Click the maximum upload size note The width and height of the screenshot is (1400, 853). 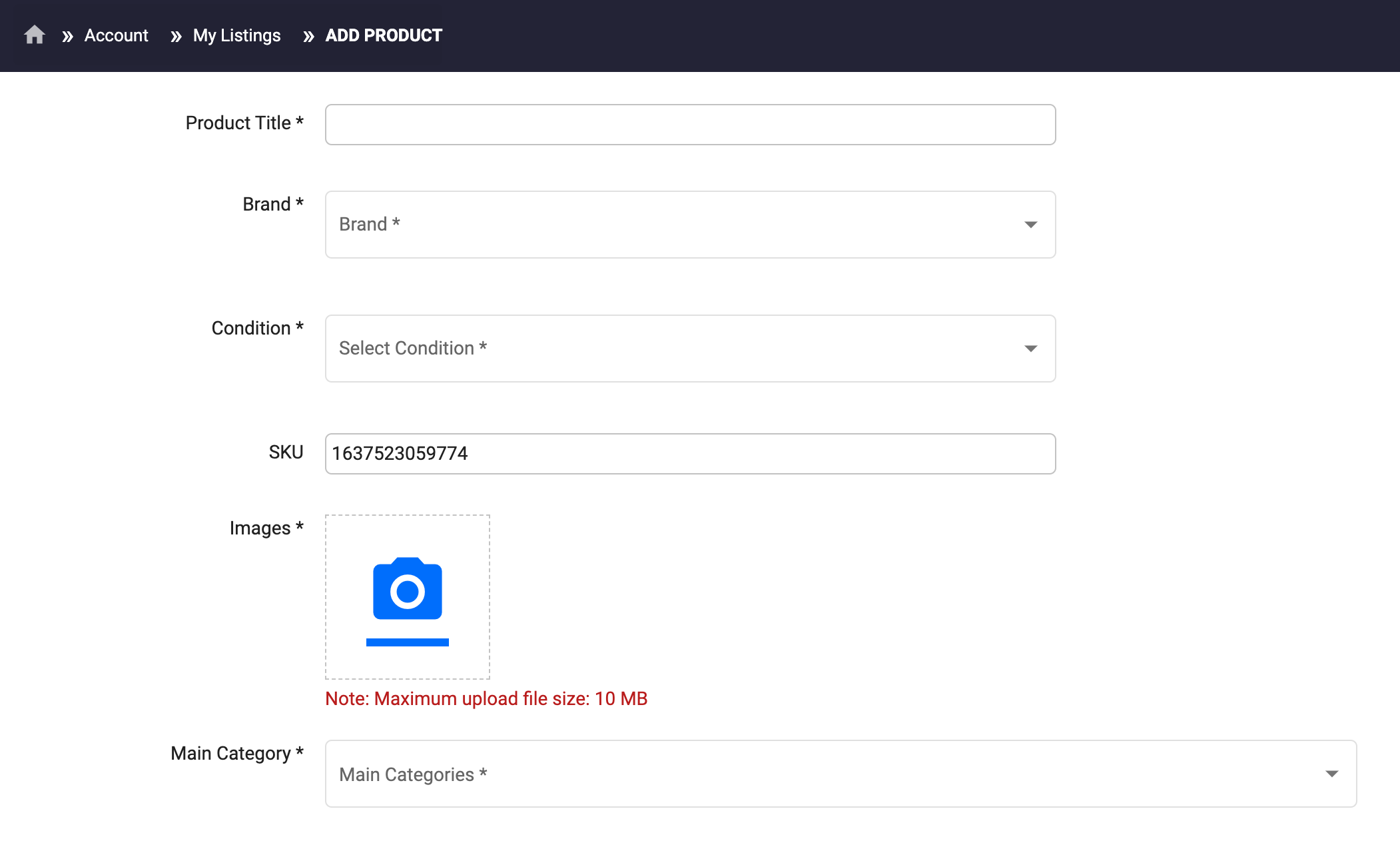pos(486,699)
